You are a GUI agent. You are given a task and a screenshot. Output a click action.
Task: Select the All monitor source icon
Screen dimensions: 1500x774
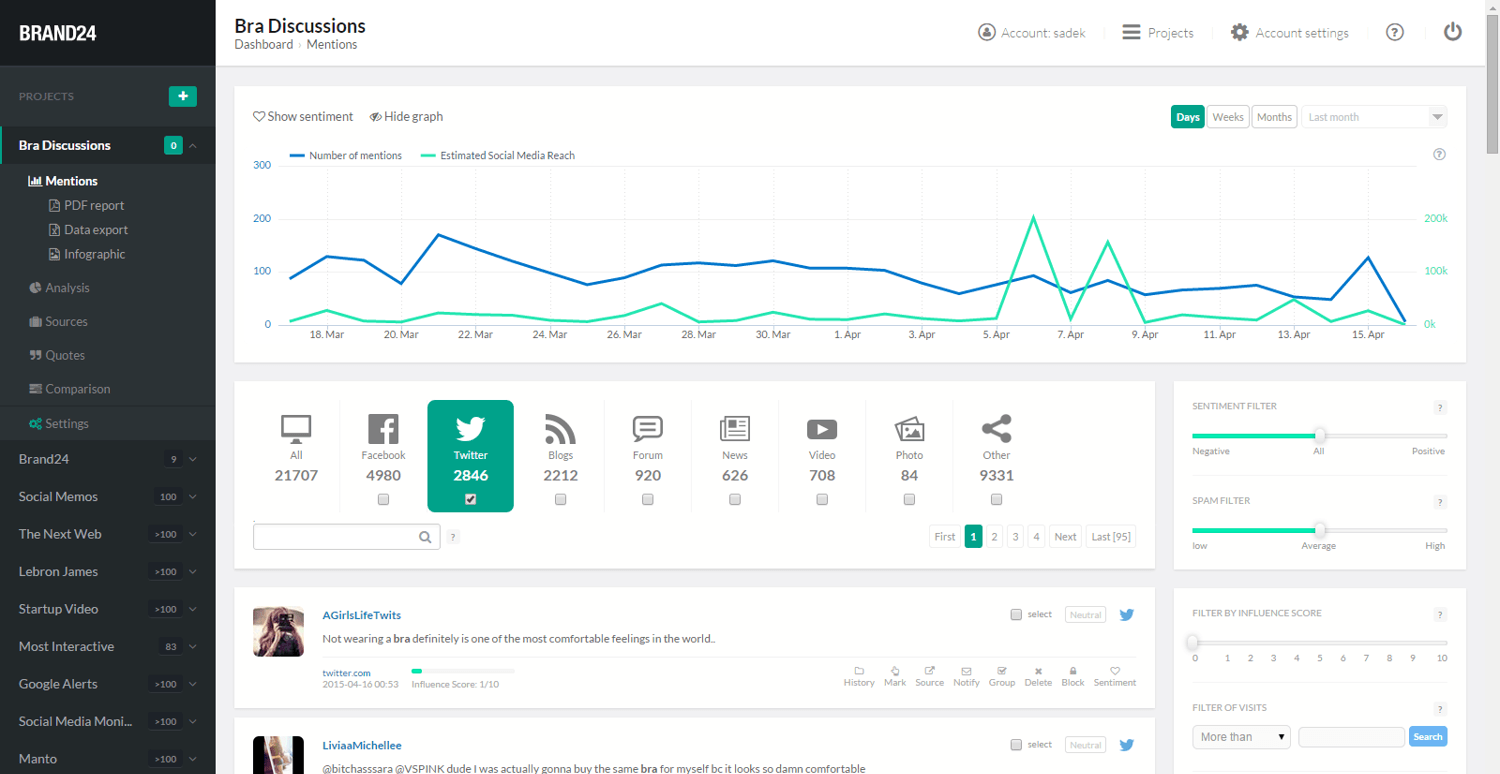(296, 429)
